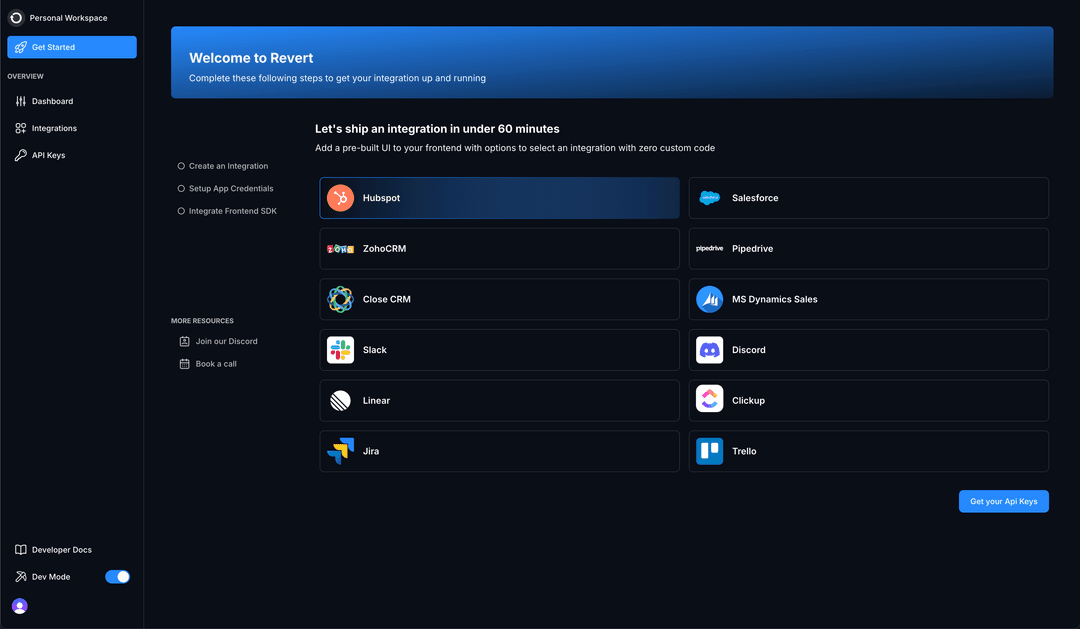Click the Salesforce cloud logo
This screenshot has width=1080, height=629.
pos(709,198)
